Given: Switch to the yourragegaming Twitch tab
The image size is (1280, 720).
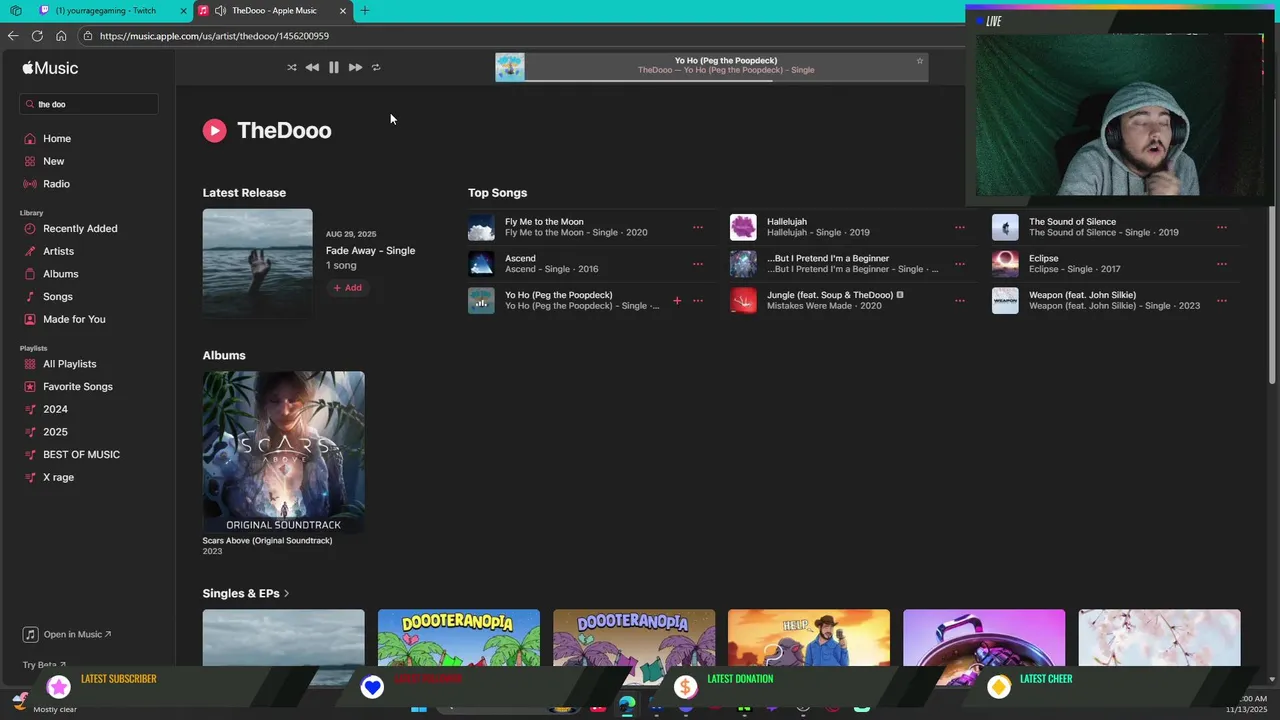Looking at the screenshot, I should [110, 10].
